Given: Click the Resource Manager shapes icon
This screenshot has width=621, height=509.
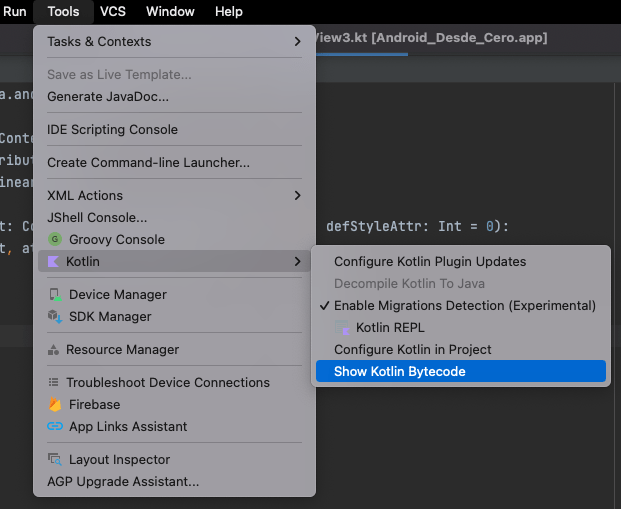Looking at the screenshot, I should coord(53,350).
